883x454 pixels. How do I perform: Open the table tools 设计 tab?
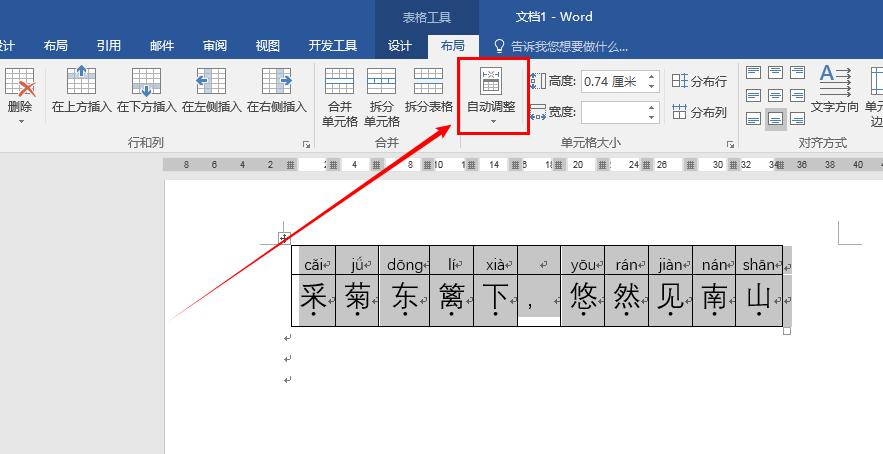399,46
